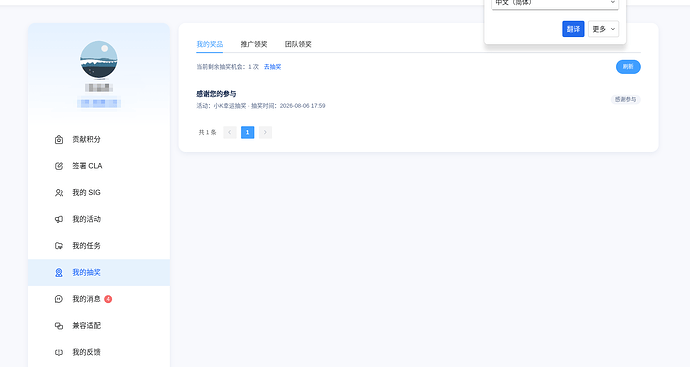Select page 1 in the pagination

point(247,132)
